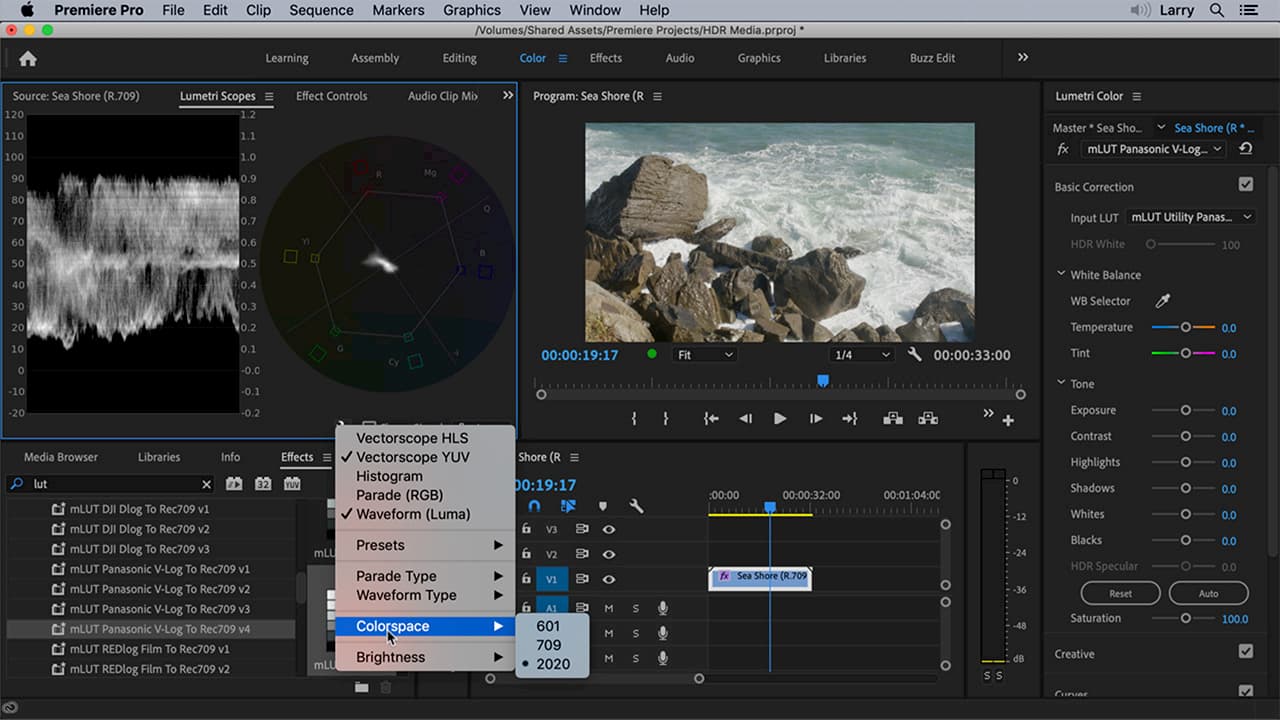Screen dimensions: 1280x720
Task: Switch to the Editing workspace tab
Action: 459,58
